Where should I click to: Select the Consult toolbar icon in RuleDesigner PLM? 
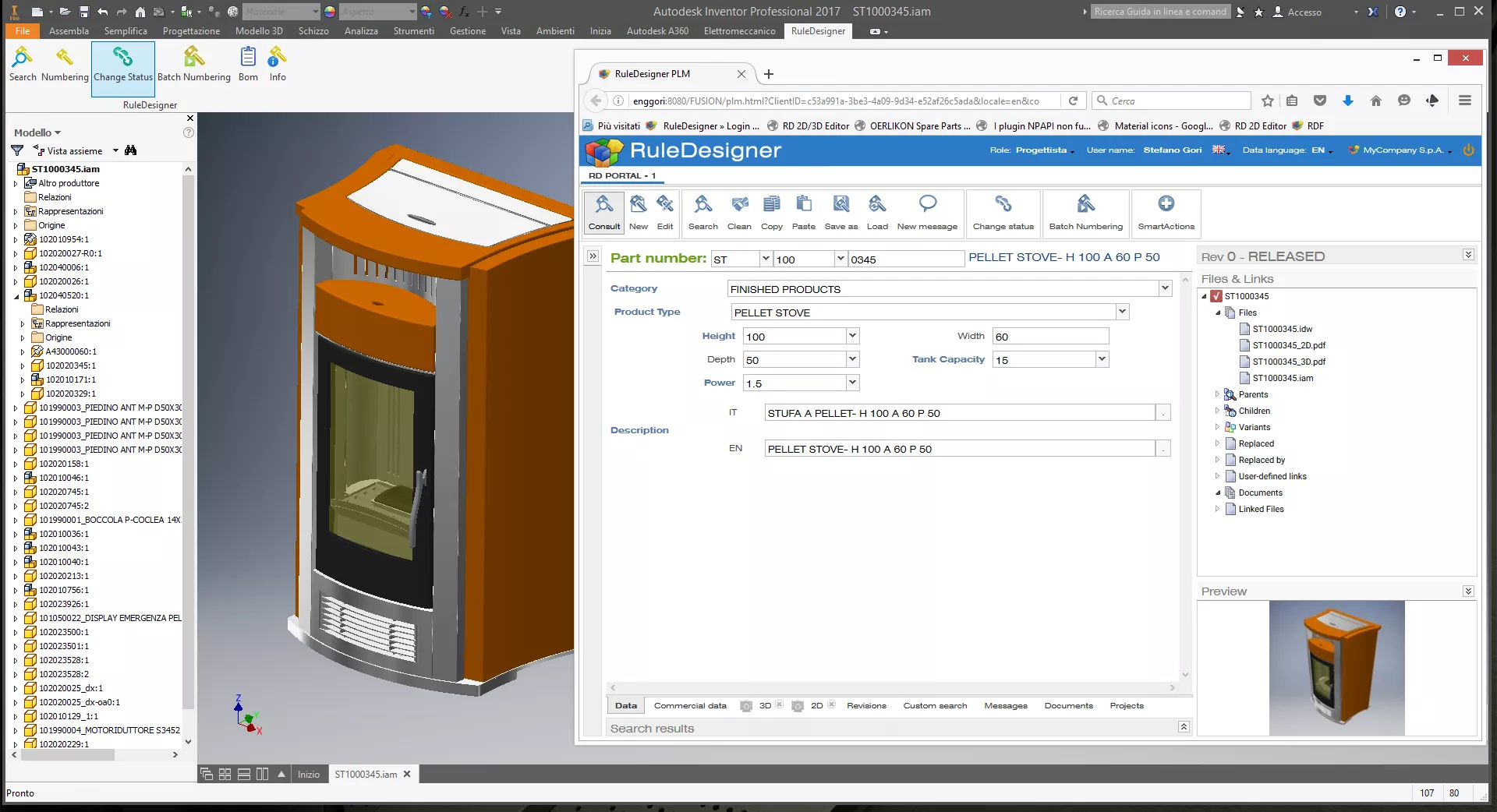pos(604,212)
